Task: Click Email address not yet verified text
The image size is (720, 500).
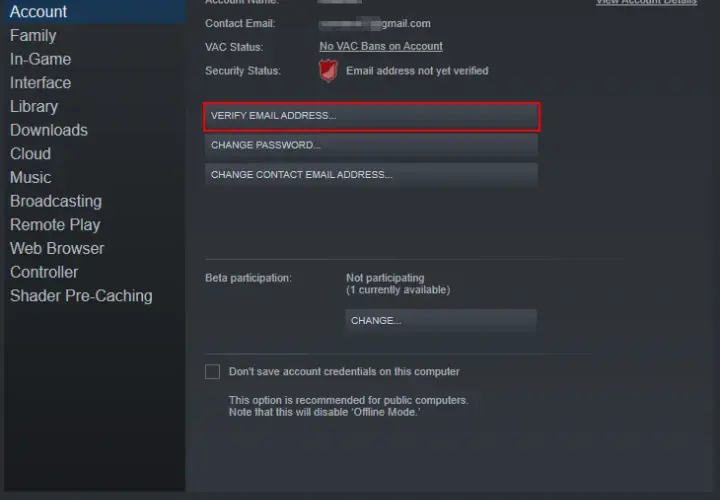Action: 417,71
